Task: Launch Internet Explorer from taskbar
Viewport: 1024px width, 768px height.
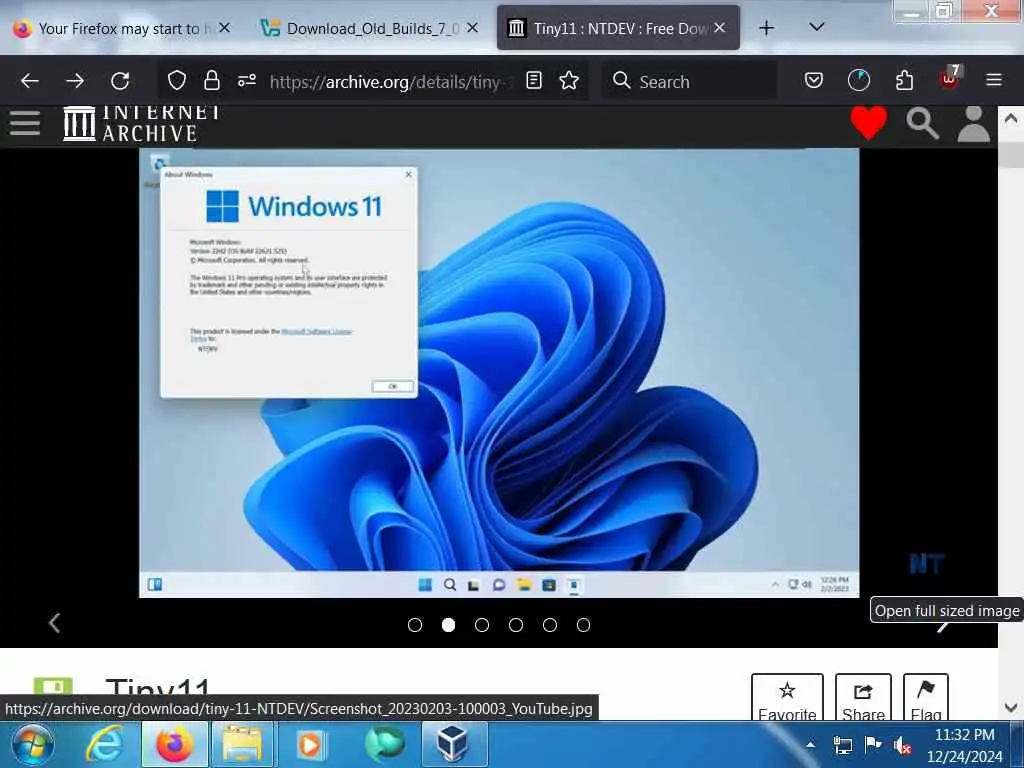Action: point(106,744)
